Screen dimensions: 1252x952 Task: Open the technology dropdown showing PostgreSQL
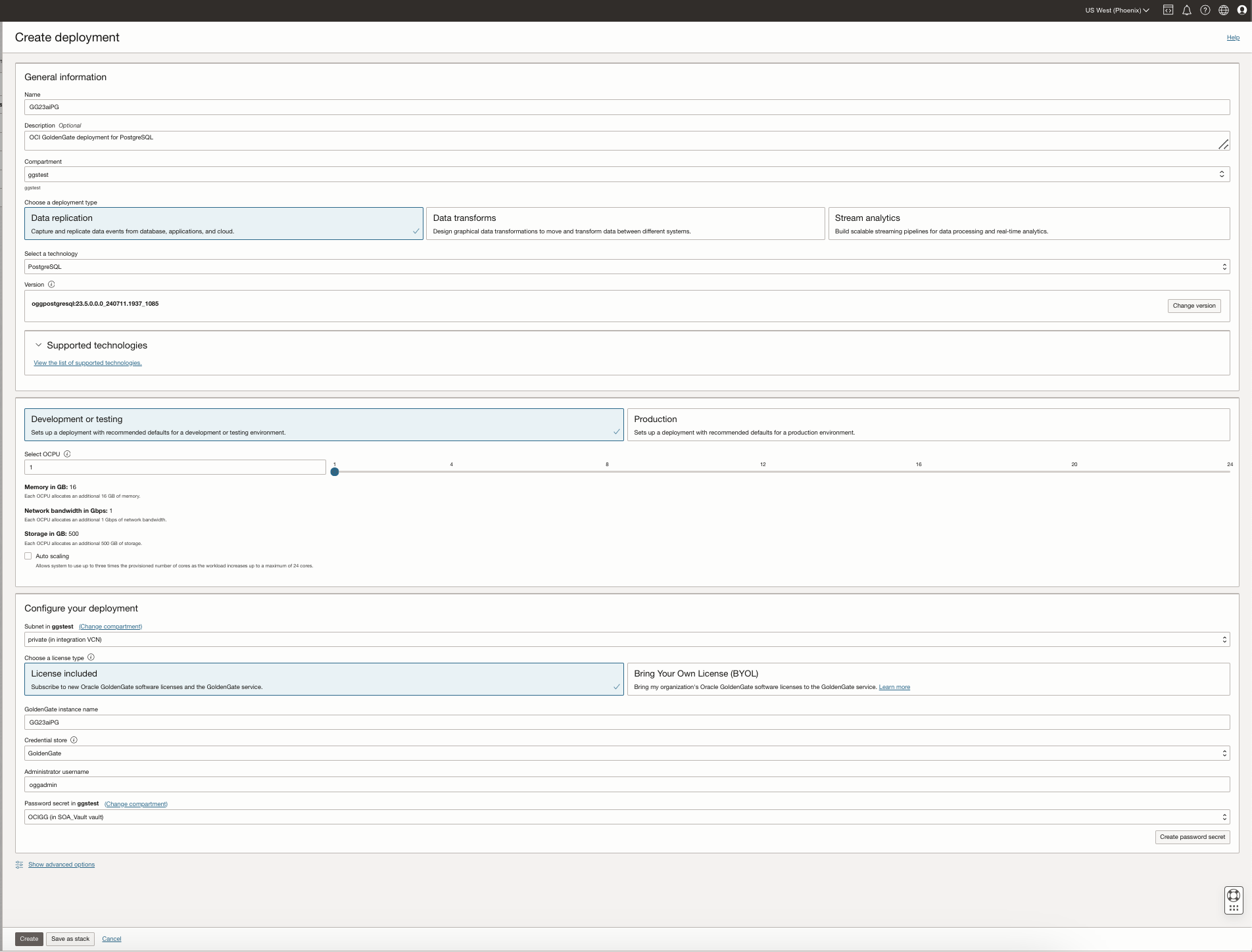[627, 267]
